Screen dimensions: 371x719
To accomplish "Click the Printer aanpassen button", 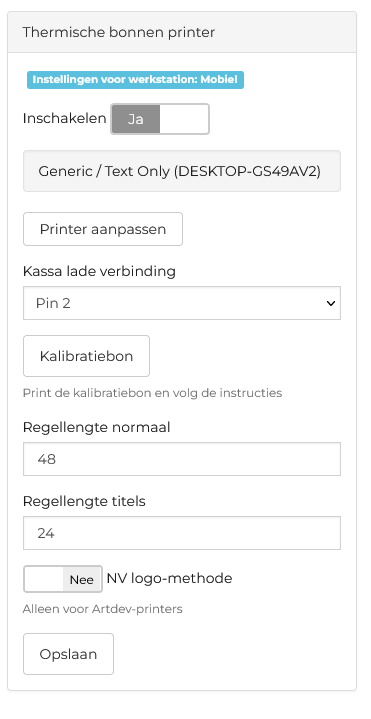I will click(103, 229).
